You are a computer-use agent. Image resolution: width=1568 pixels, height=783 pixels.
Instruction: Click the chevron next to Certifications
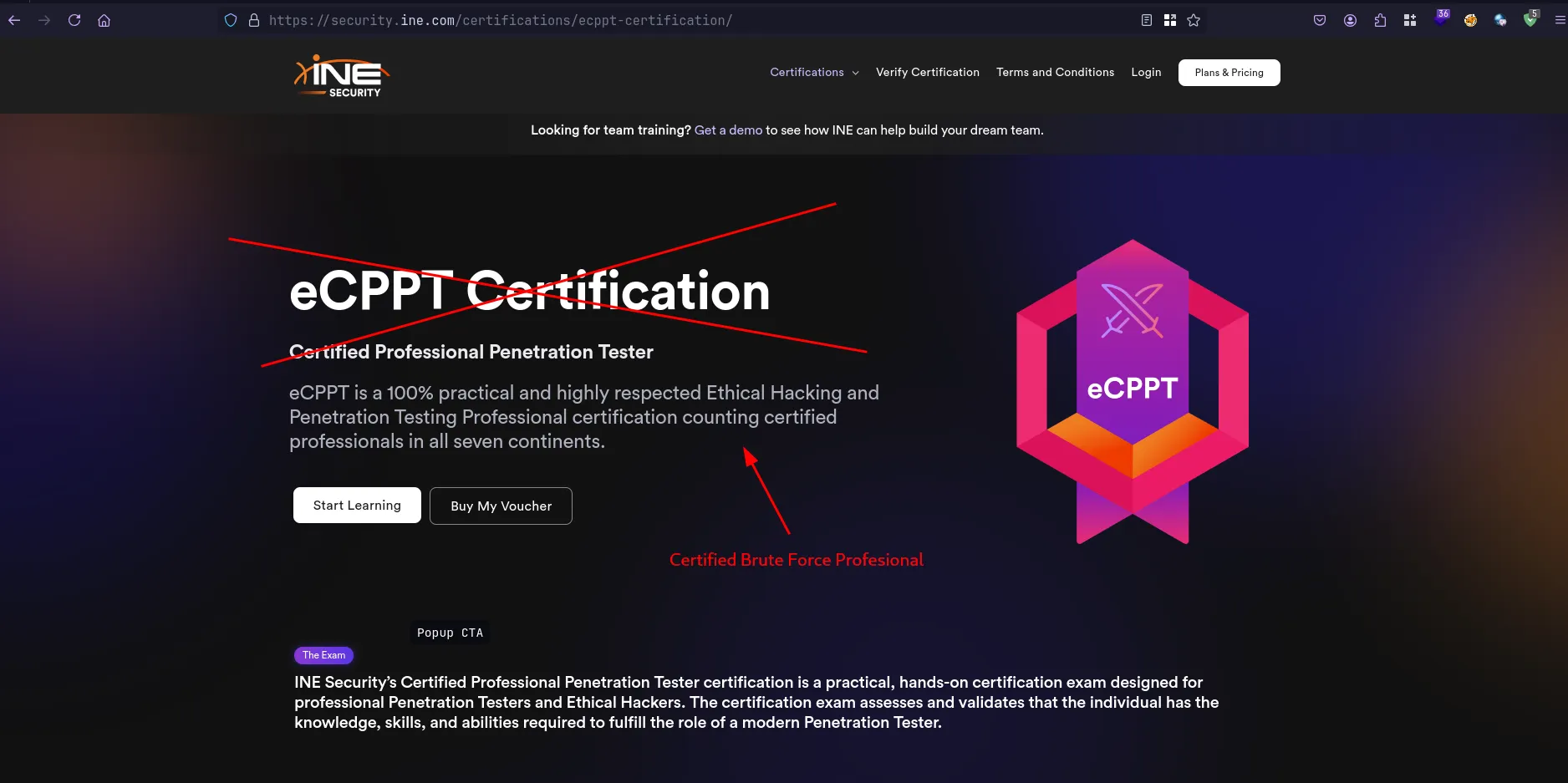(x=855, y=74)
